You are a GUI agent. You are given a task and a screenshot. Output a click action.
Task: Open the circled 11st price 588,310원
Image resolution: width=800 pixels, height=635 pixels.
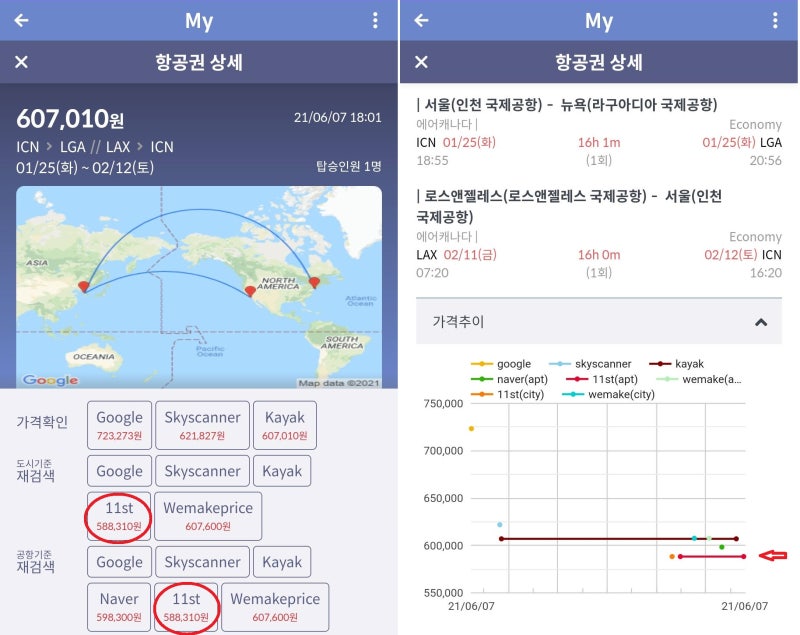coord(118,515)
